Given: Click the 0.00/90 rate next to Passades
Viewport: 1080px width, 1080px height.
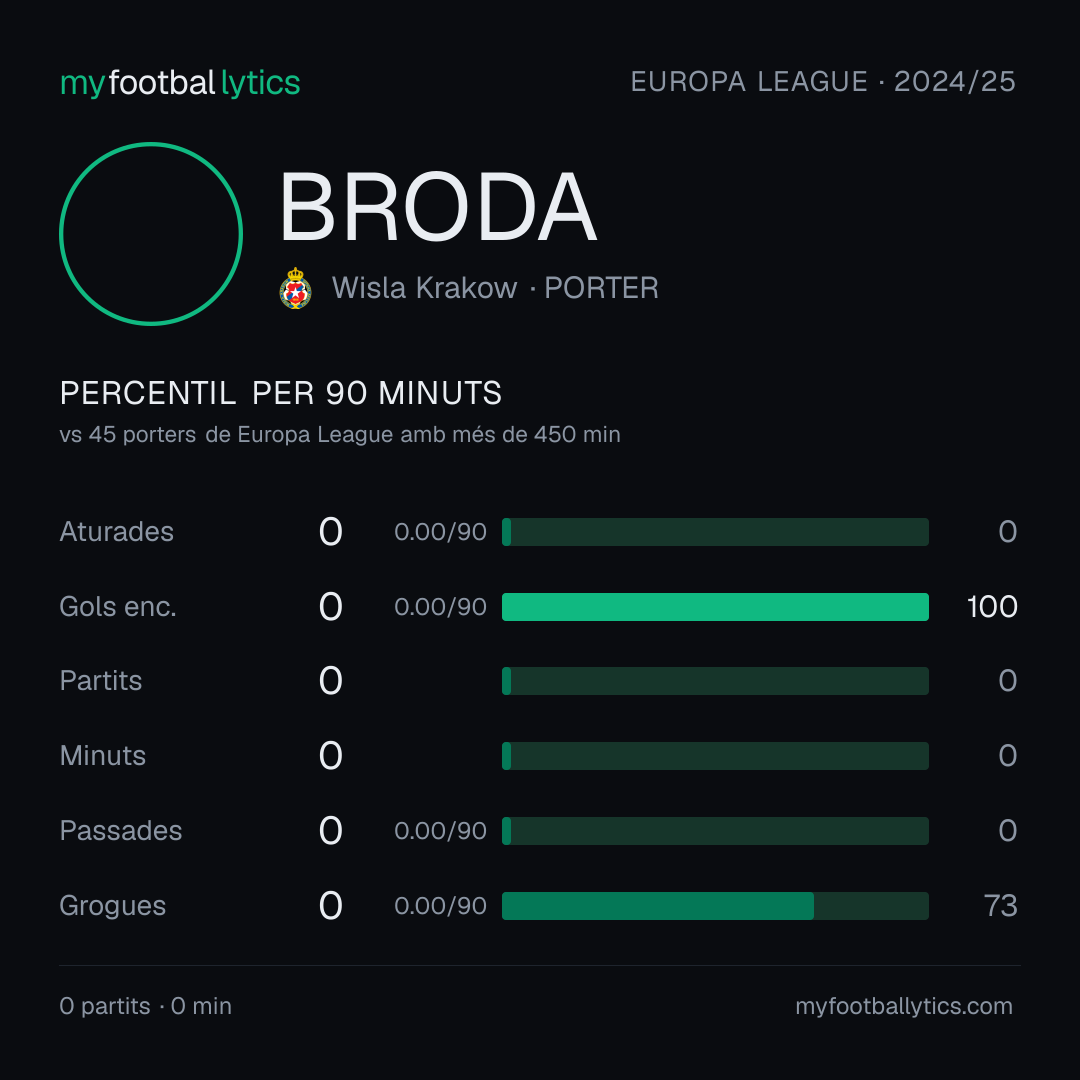Looking at the screenshot, I should pos(440,831).
